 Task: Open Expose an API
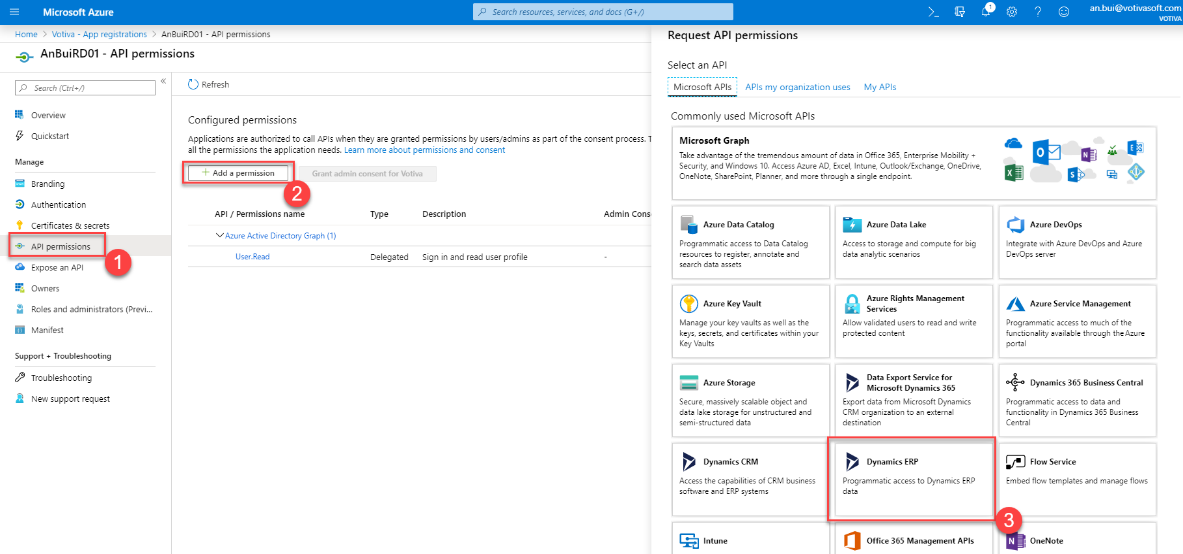coord(57,267)
